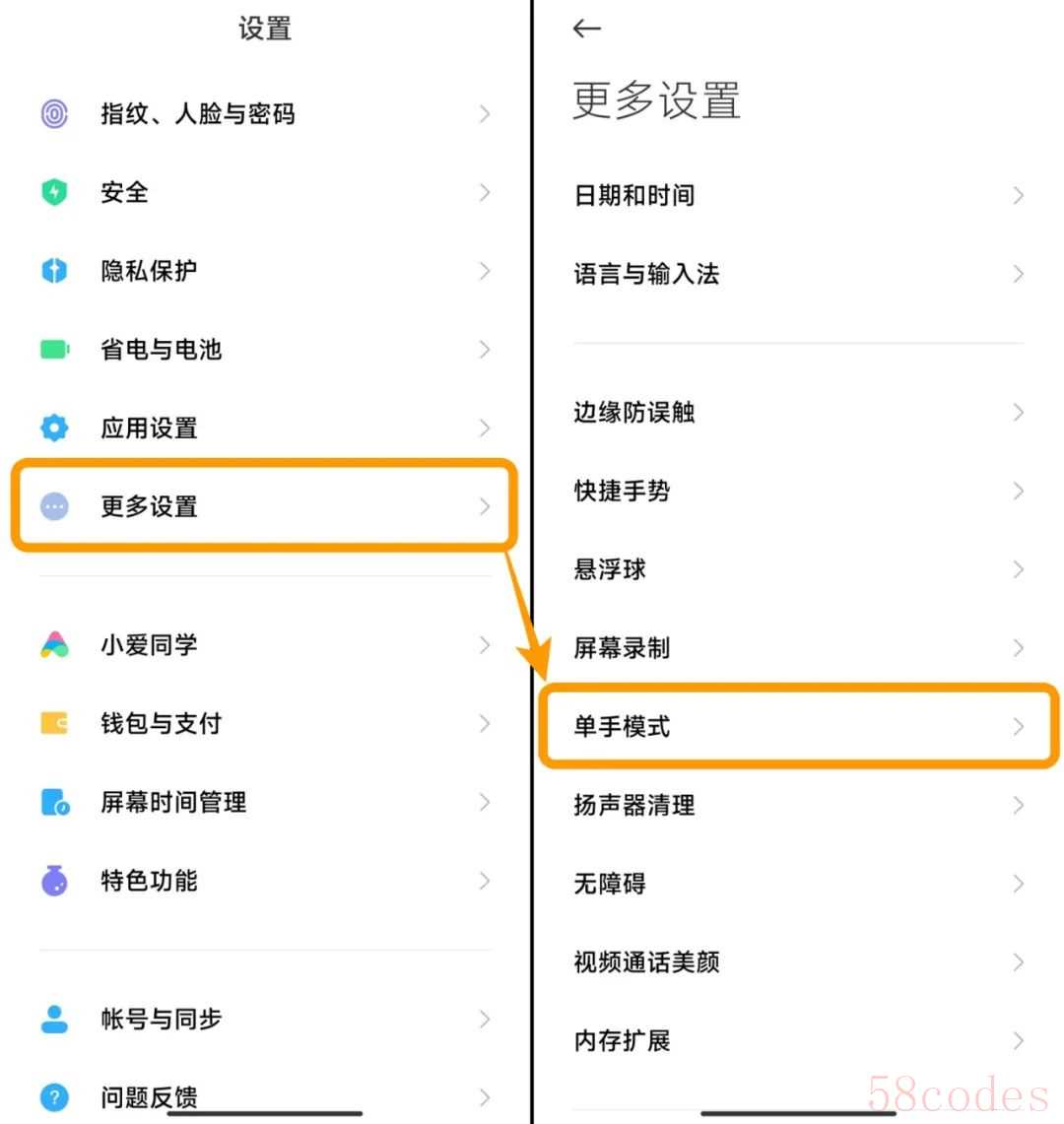Tap the purple 特色功能 icon
This screenshot has width=1064, height=1124.
(x=54, y=881)
